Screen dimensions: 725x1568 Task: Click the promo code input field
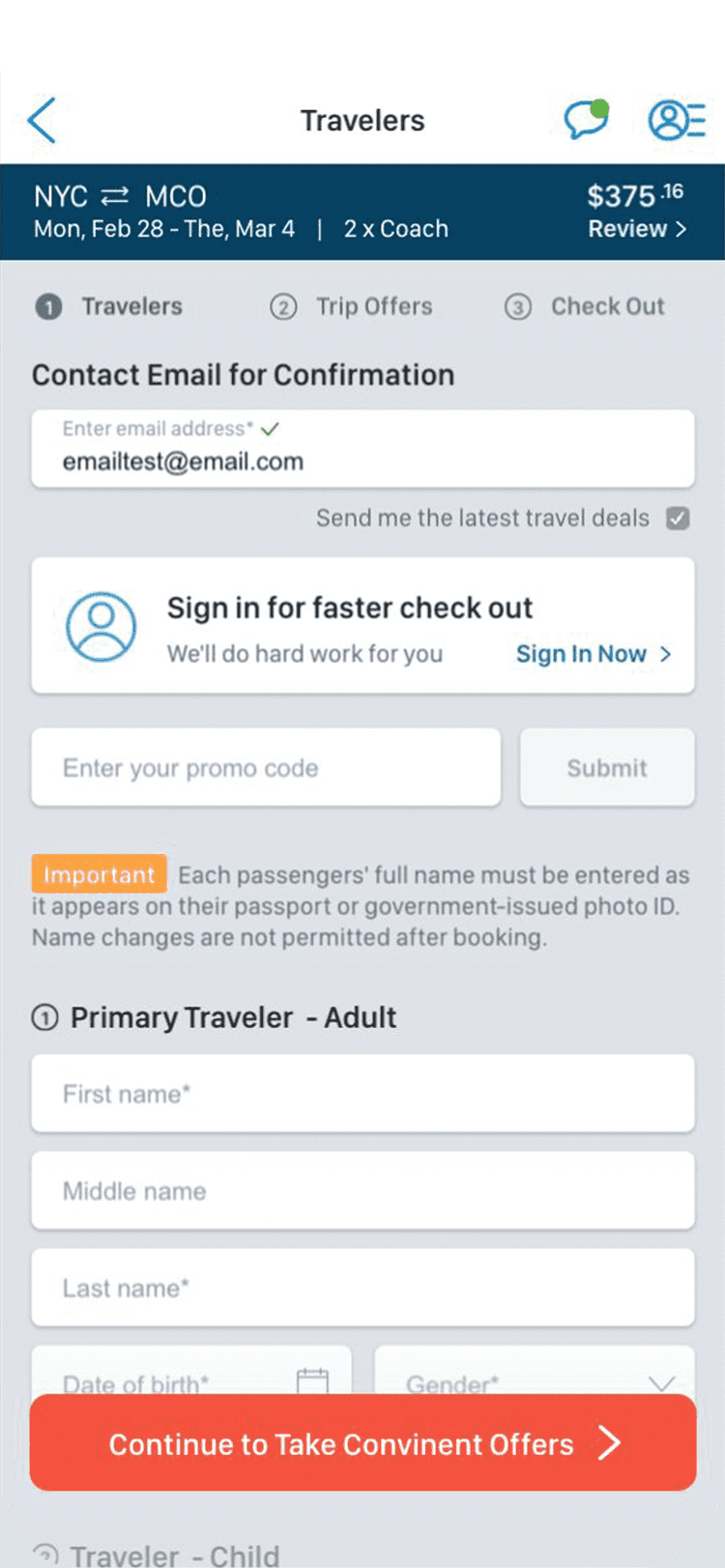[x=267, y=767]
